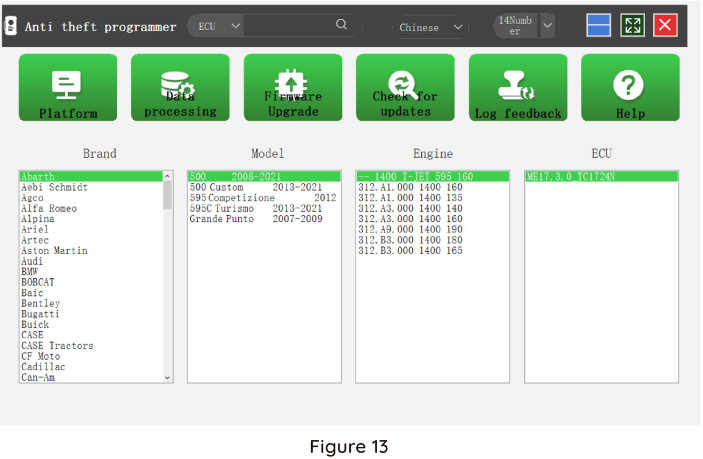Select brand Ariel
Screen dimensions: 703x459
tap(91, 229)
